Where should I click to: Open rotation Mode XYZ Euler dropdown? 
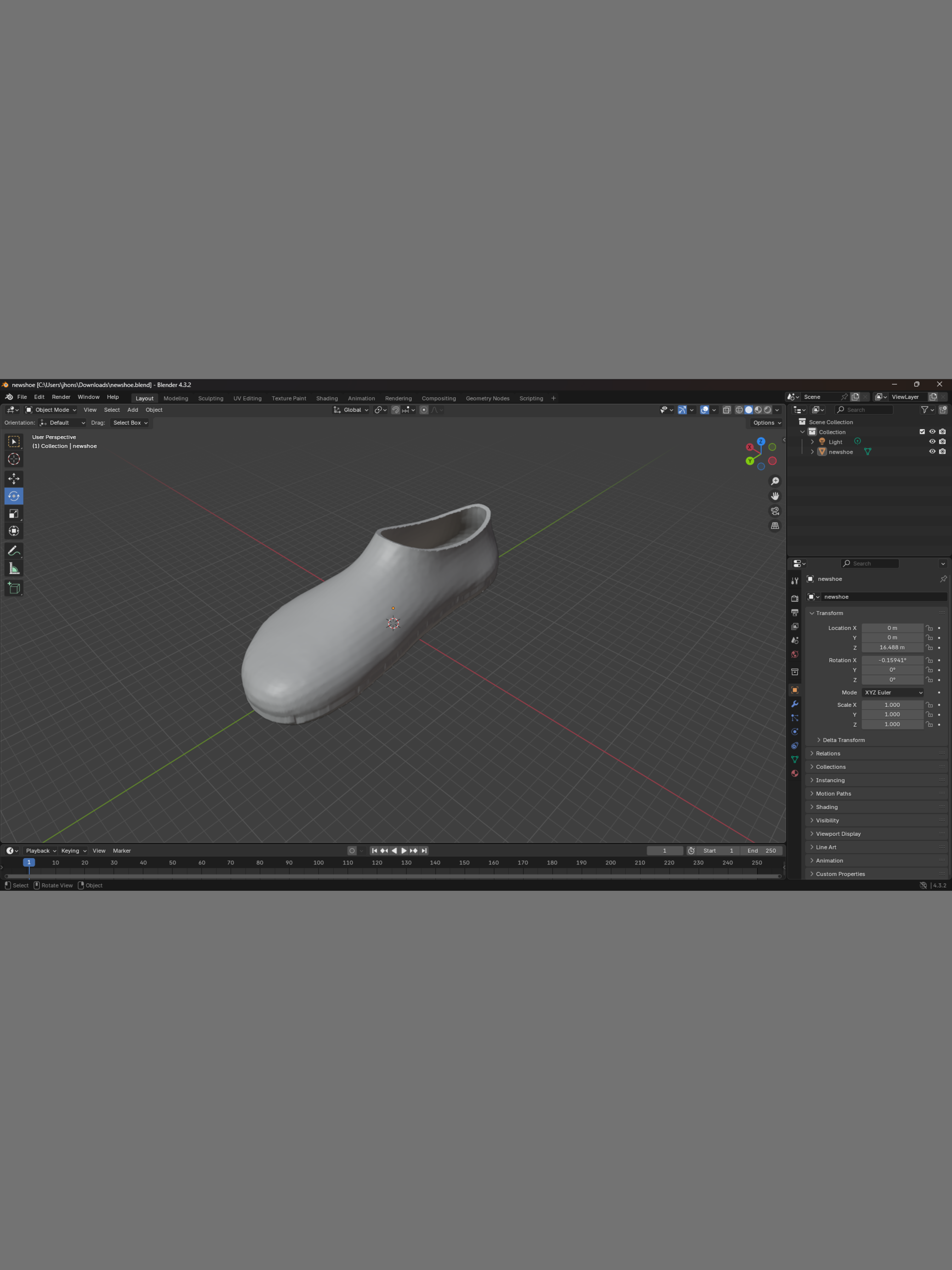pyautogui.click(x=892, y=692)
